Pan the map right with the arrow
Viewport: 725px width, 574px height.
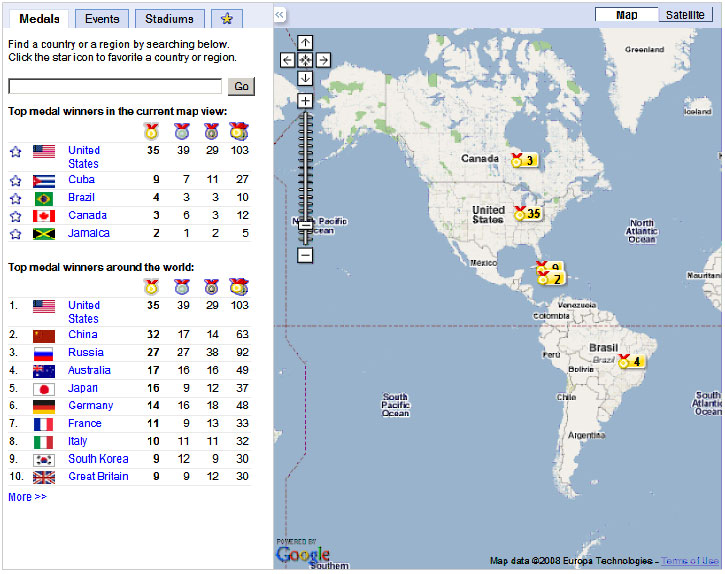point(323,60)
